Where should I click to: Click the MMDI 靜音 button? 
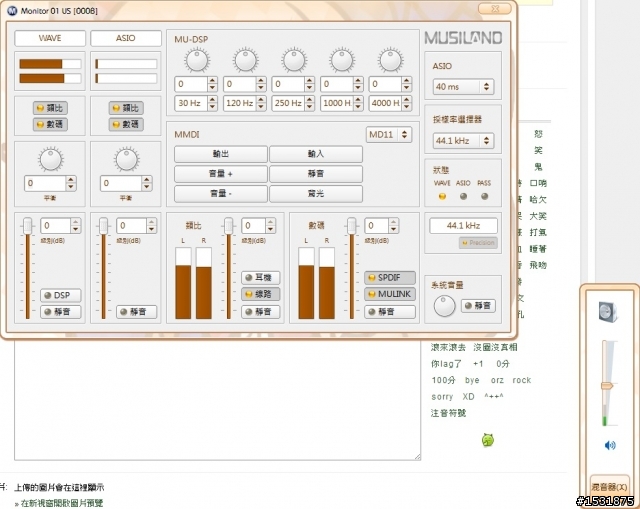pos(316,174)
